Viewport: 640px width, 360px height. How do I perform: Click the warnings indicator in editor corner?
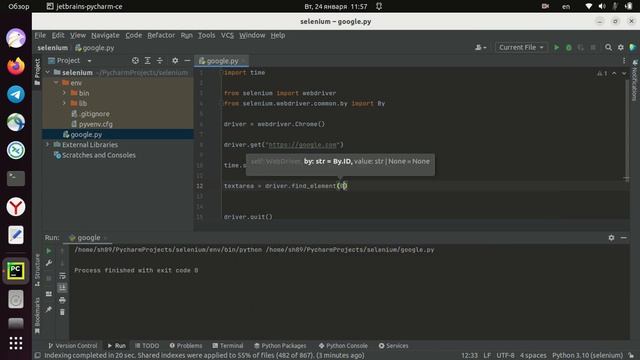[x=602, y=73]
